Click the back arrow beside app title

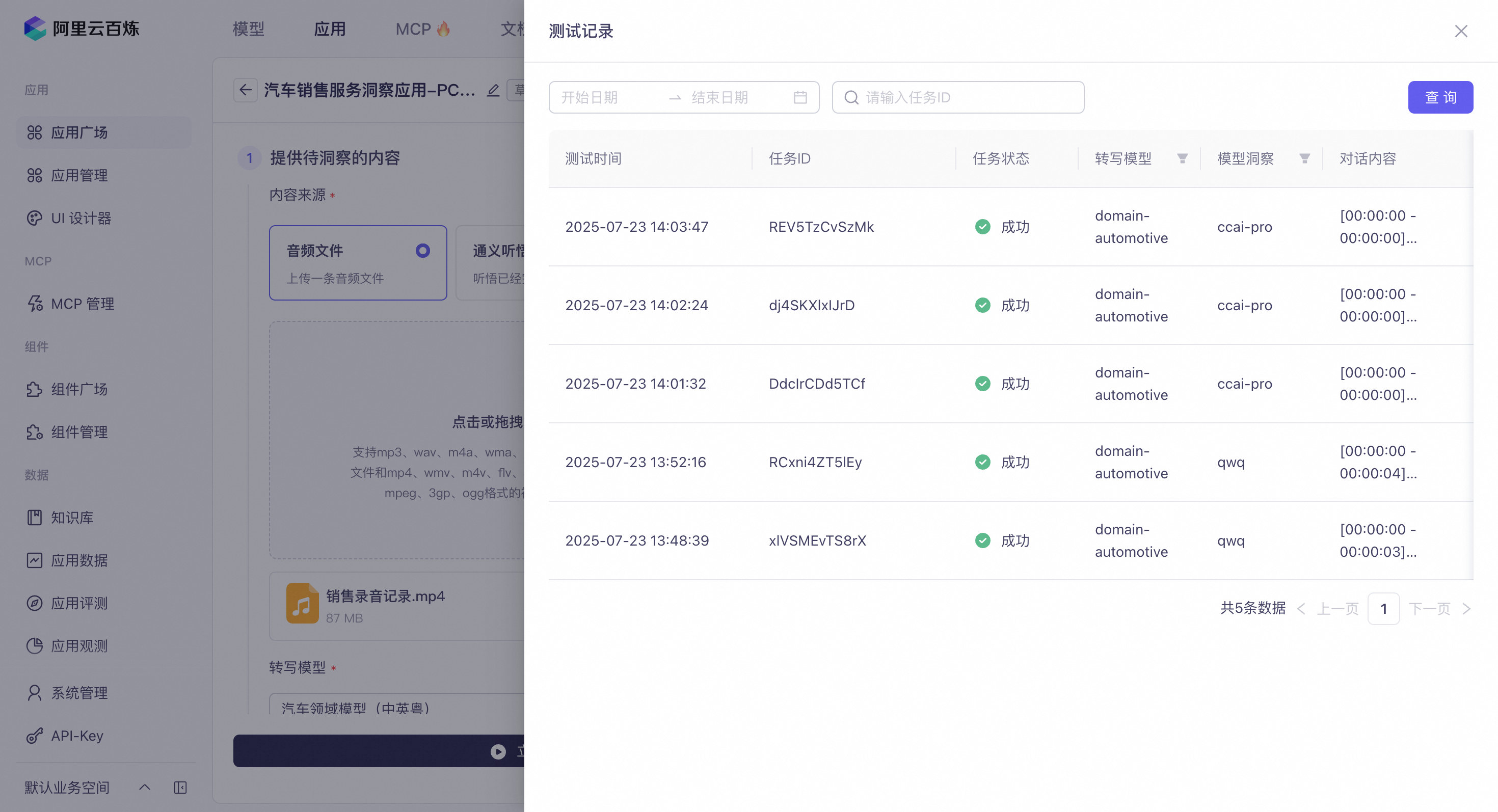pyautogui.click(x=246, y=90)
